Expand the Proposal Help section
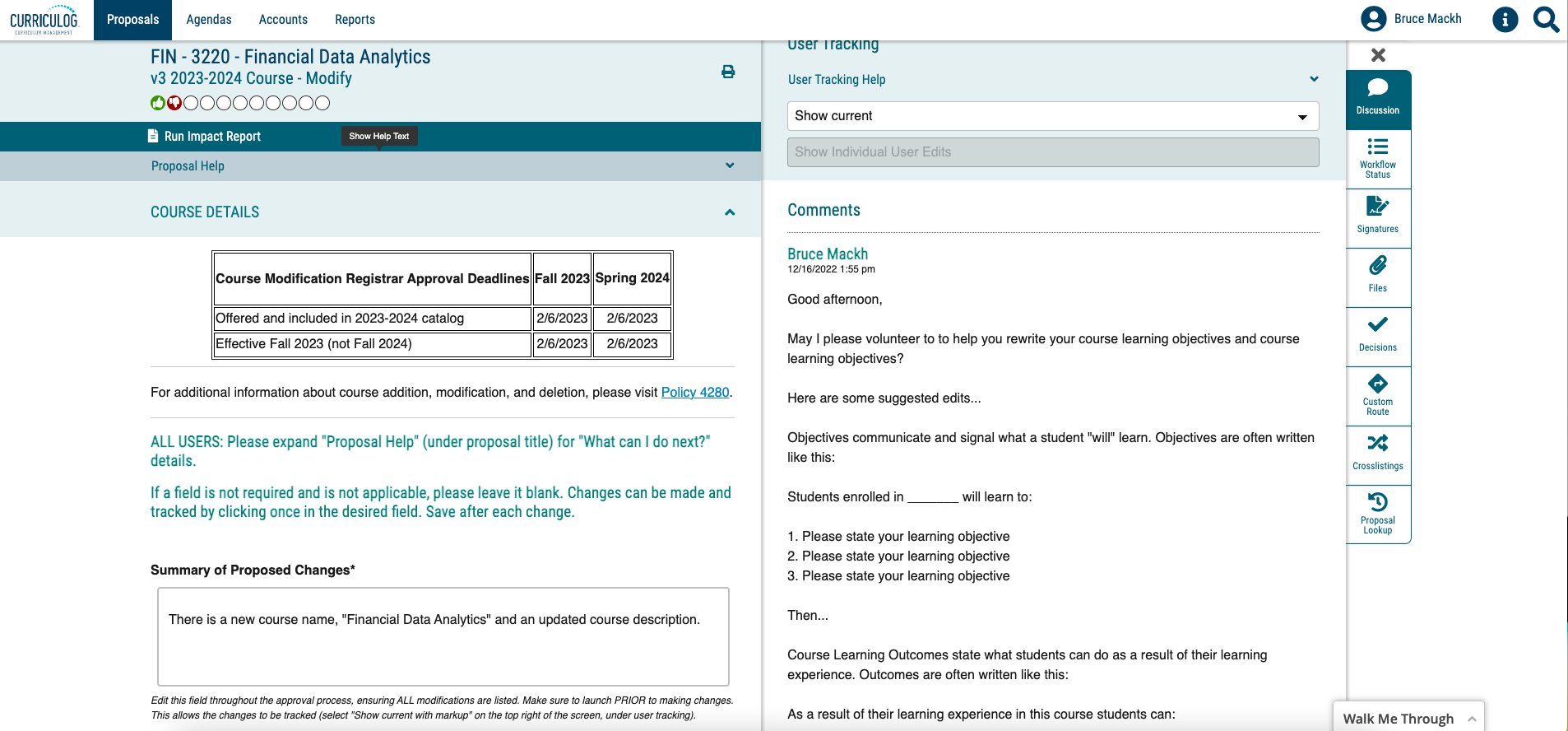Image resolution: width=1568 pixels, height=731 pixels. pyautogui.click(x=729, y=165)
